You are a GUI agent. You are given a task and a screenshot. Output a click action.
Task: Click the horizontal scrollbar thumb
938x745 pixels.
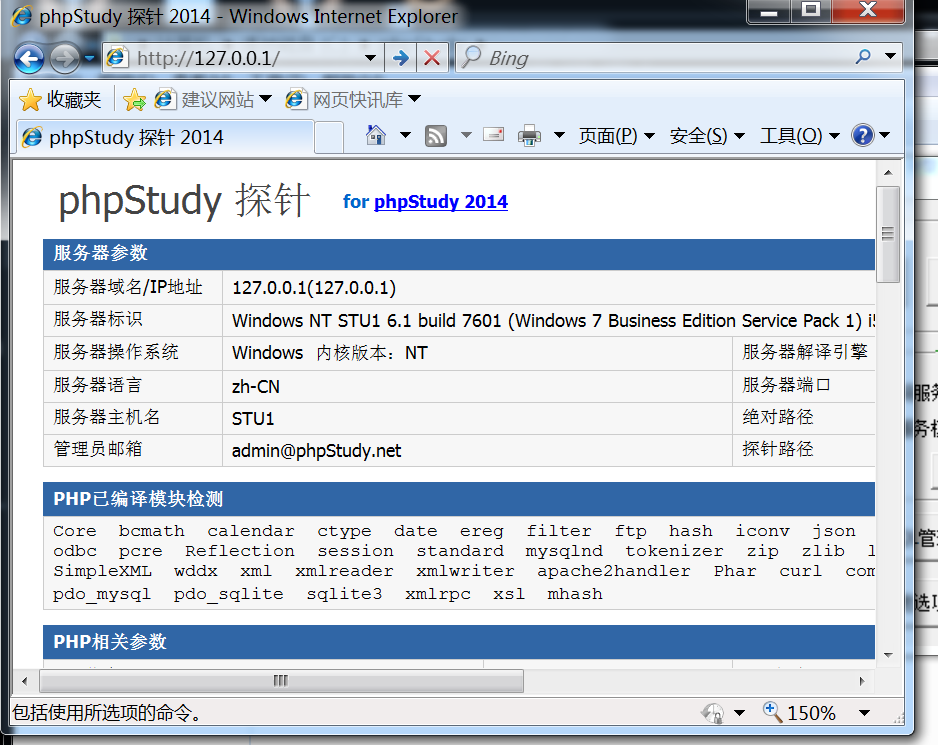281,681
